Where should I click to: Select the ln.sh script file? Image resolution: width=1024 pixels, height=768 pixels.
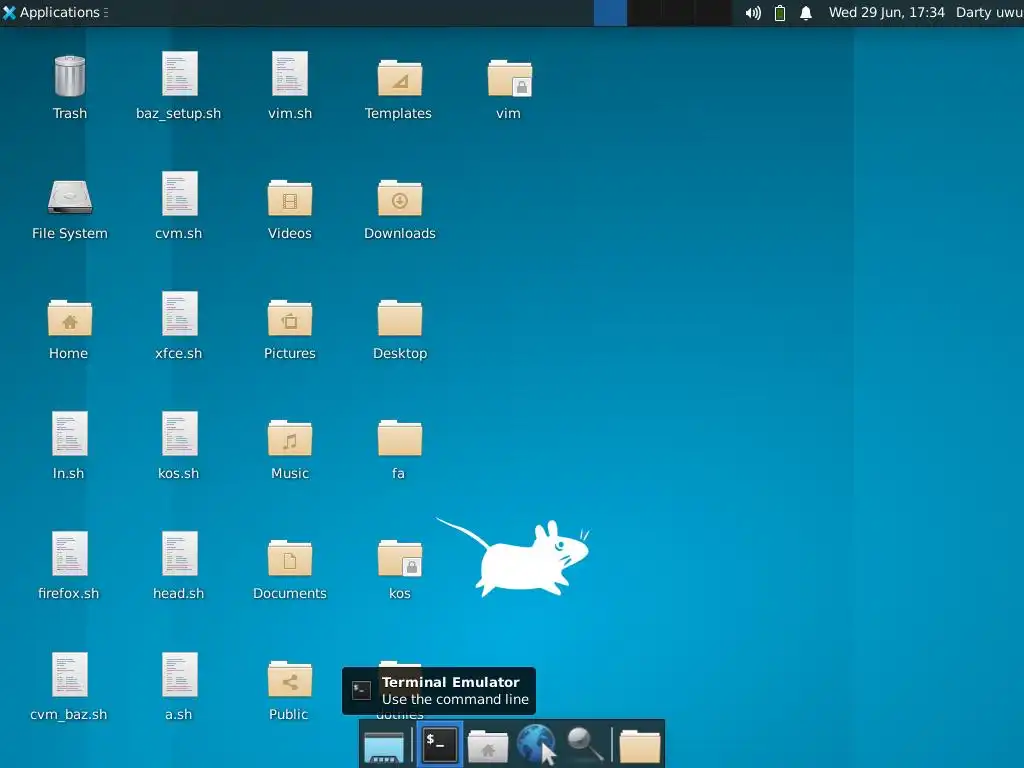[x=69, y=434]
